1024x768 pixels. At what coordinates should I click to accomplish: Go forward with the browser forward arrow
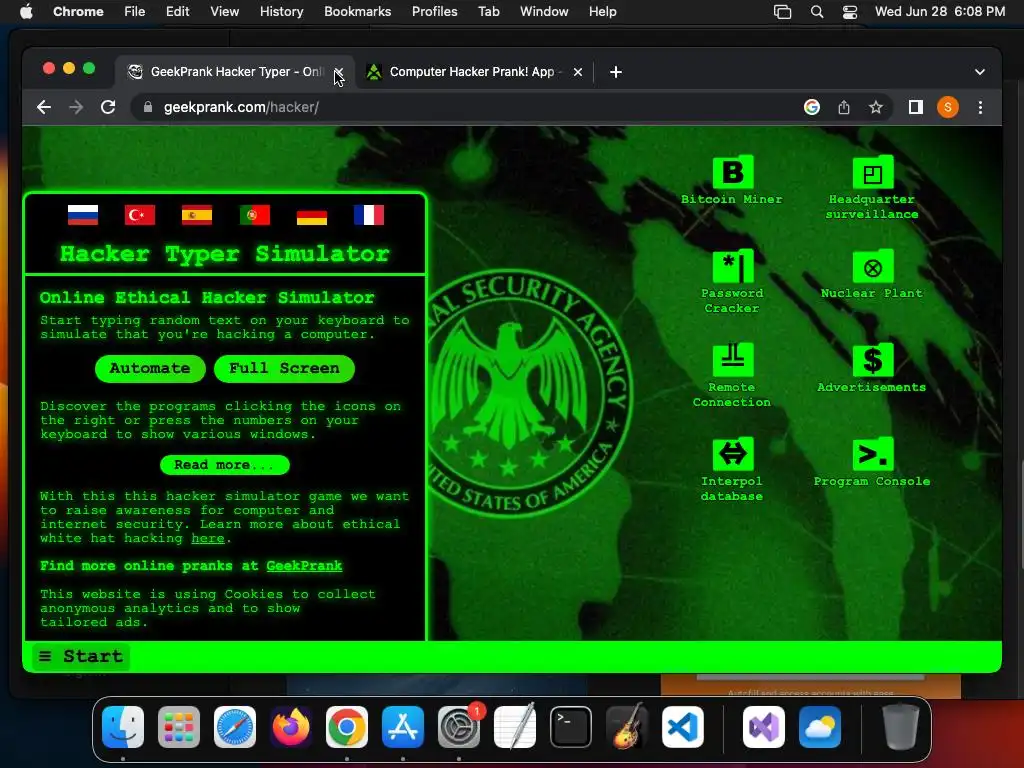[x=76, y=107]
